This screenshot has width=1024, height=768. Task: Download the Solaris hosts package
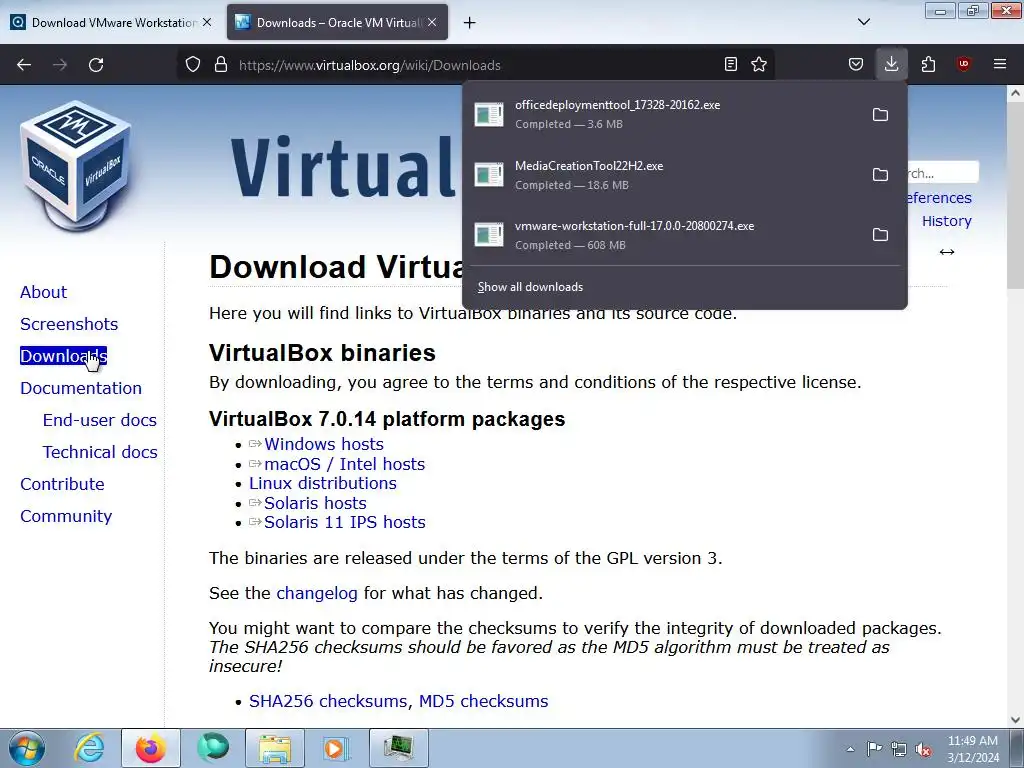(315, 504)
